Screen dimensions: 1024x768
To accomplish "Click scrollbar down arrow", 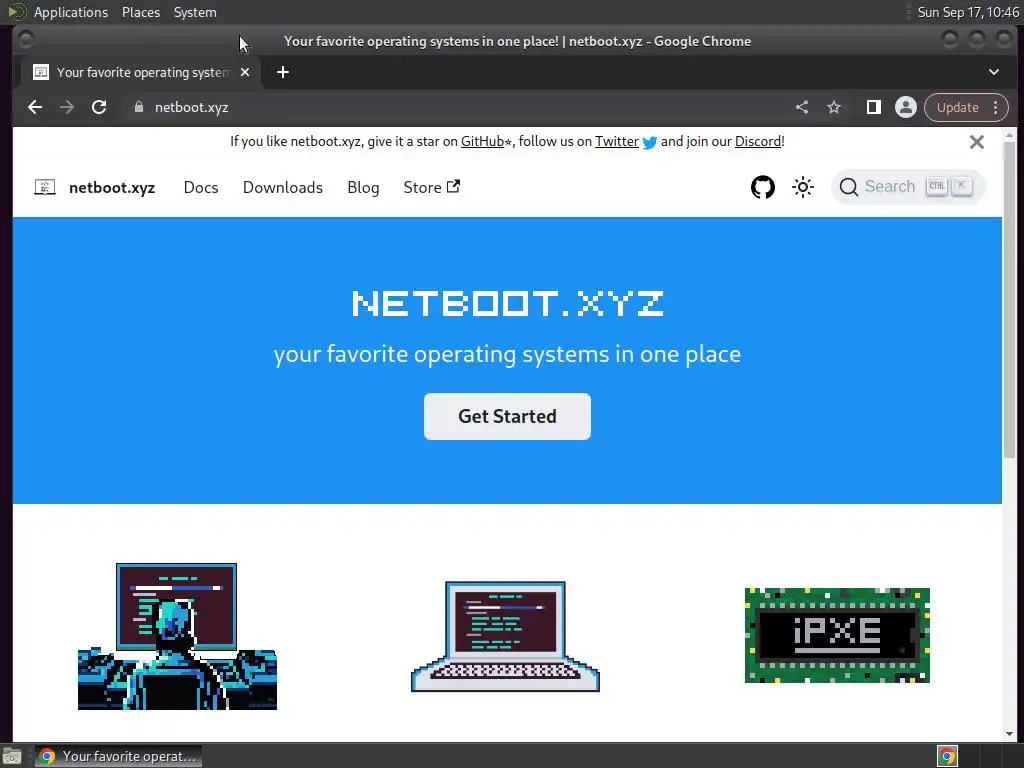I will 1010,734.
